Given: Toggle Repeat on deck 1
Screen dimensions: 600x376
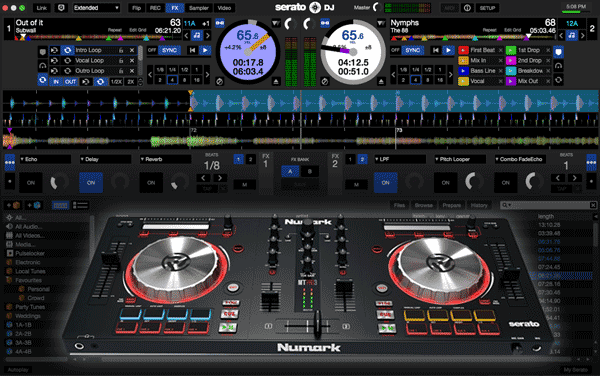Looking at the screenshot, I should point(115,30).
